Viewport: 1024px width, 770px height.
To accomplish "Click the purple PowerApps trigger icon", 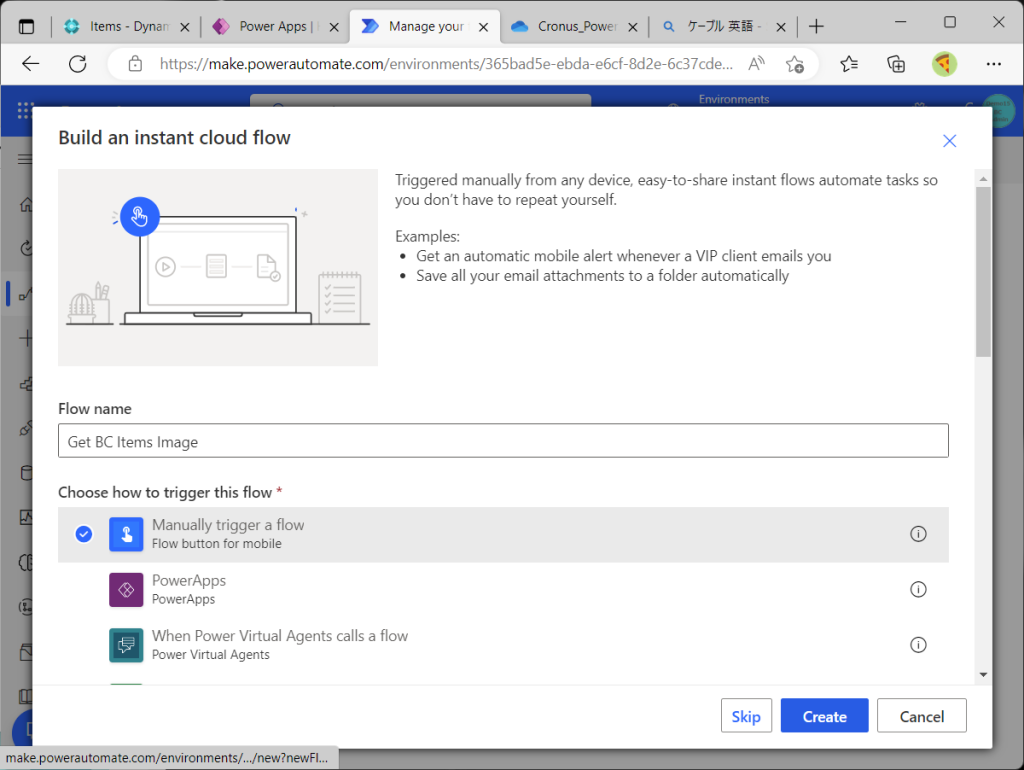I will 126,590.
